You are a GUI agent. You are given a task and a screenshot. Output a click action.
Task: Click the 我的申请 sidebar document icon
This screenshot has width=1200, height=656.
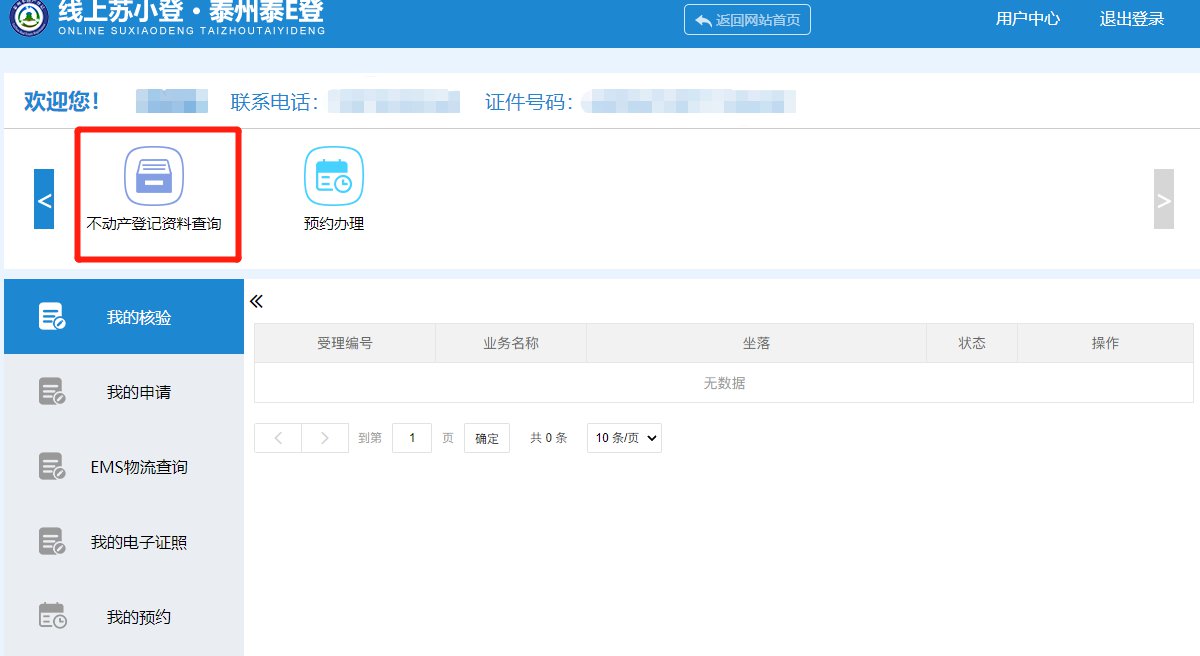point(52,392)
